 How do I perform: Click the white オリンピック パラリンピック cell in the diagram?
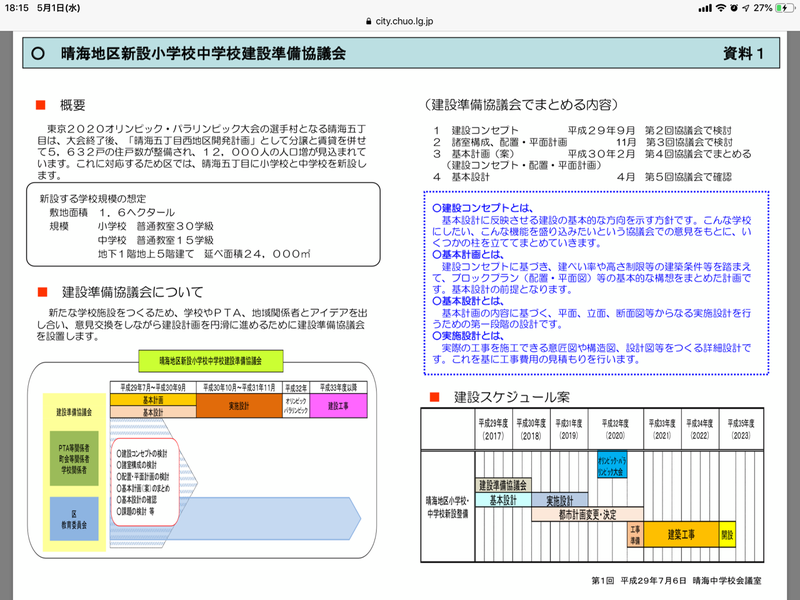coord(296,406)
